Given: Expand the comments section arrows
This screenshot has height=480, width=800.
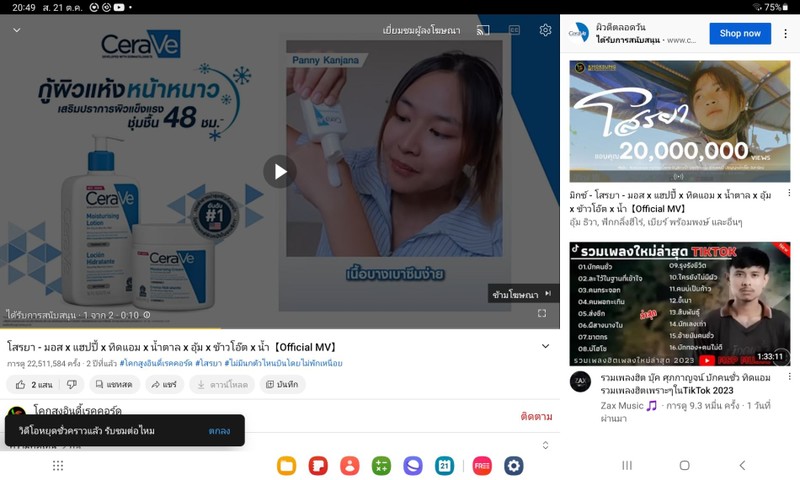Looking at the screenshot, I should coord(545,445).
